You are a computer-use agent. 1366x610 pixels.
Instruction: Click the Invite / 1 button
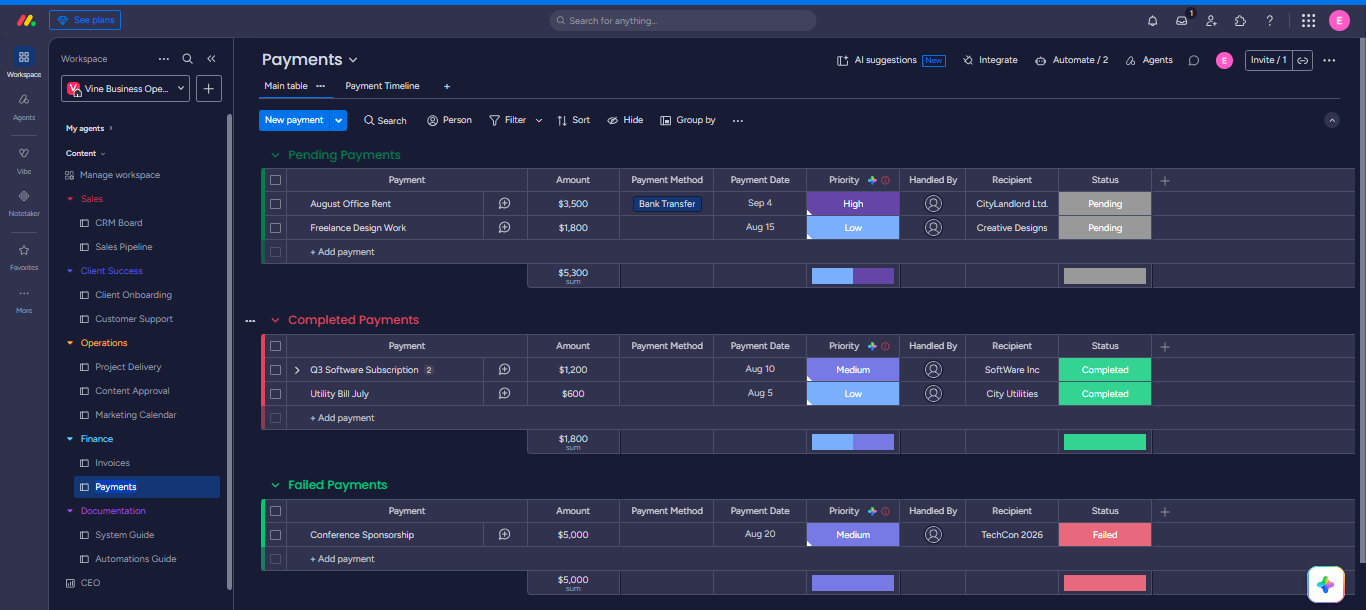click(1269, 60)
